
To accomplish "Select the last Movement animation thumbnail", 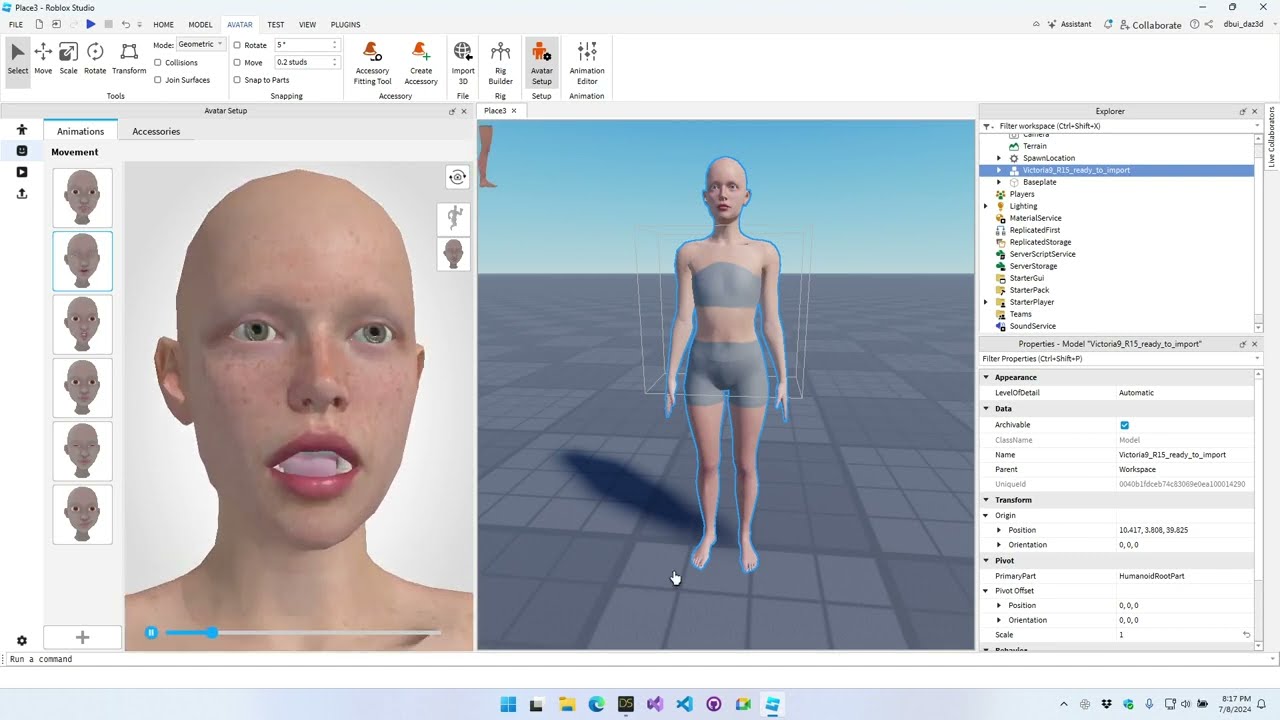I will pos(82,514).
